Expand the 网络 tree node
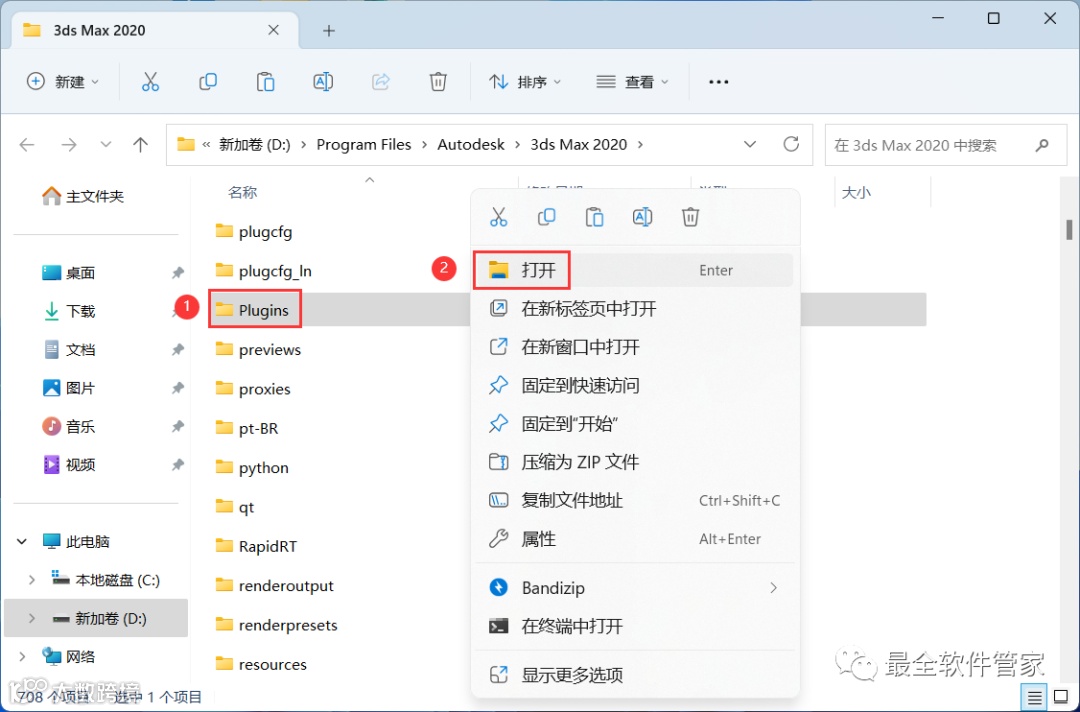 pyautogui.click(x=22, y=656)
